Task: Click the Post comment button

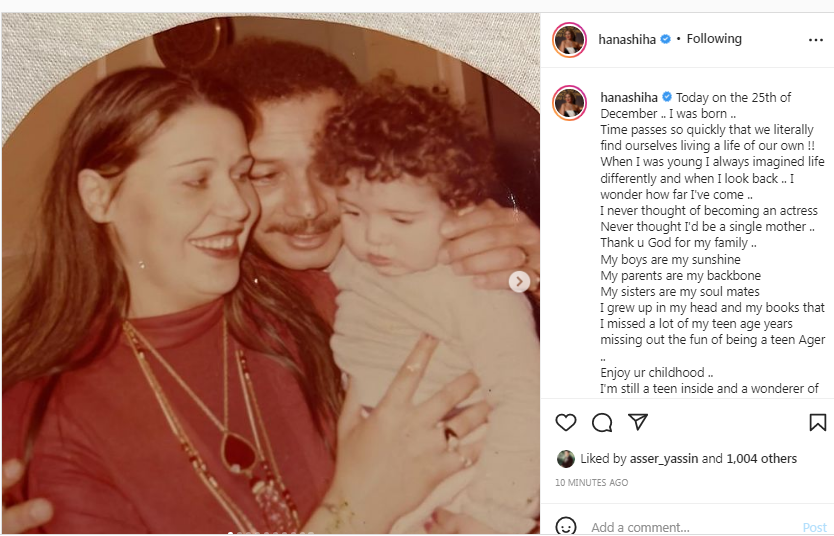Action: pos(814,527)
